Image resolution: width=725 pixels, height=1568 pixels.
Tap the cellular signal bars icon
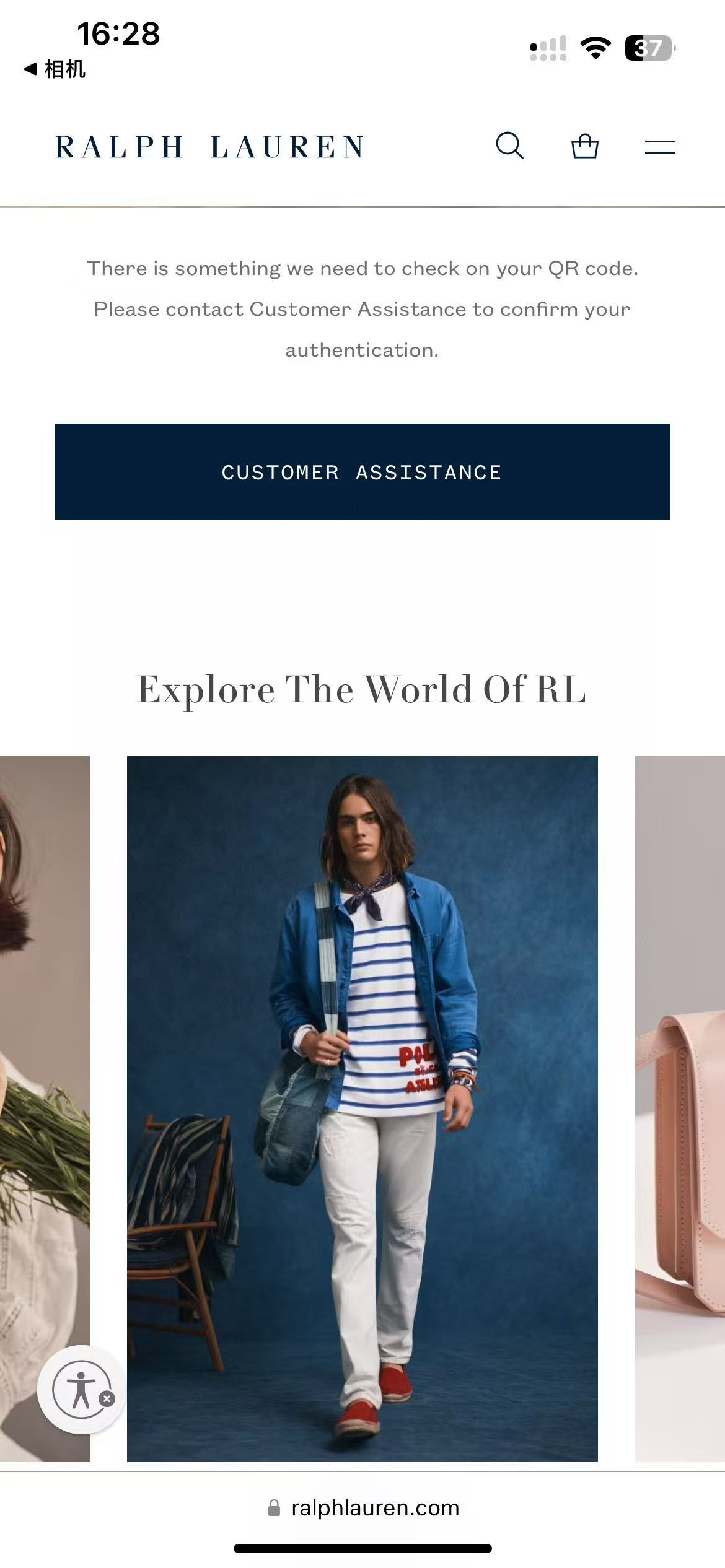(548, 48)
